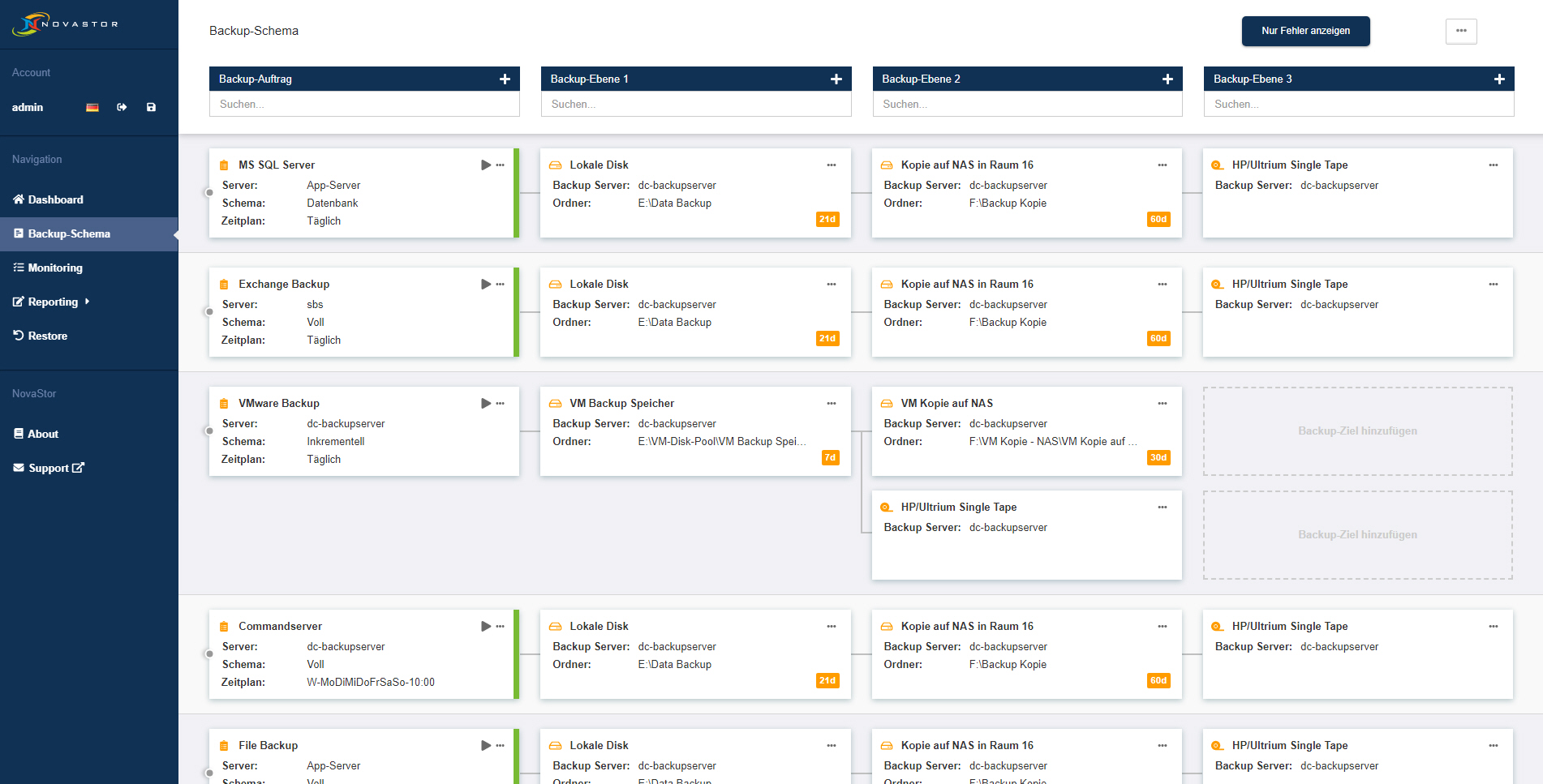1543x784 pixels.
Task: Add a new Backup-Ebene 2 target
Action: 1167,79
